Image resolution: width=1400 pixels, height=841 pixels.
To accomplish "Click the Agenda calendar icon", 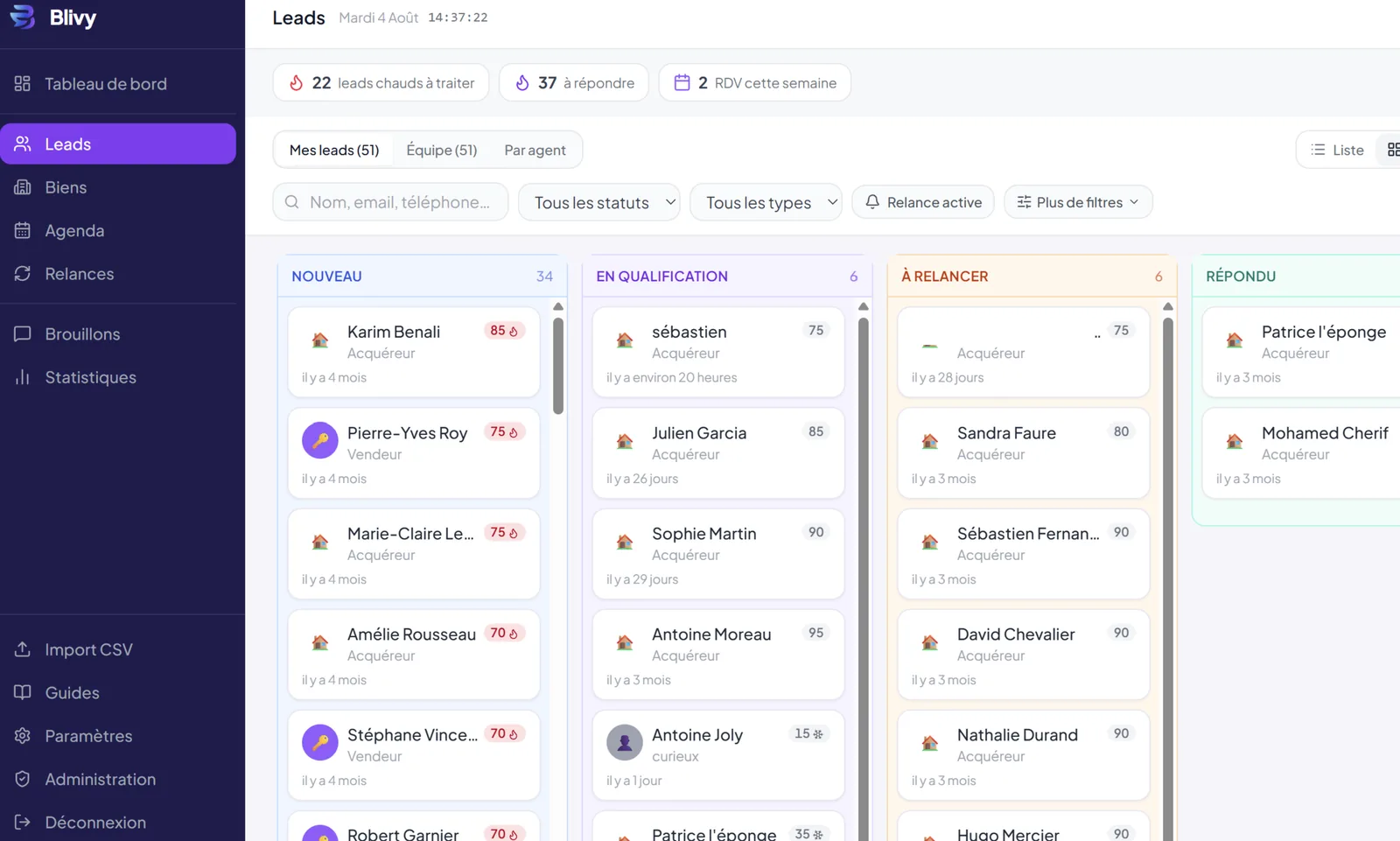I will click(23, 230).
